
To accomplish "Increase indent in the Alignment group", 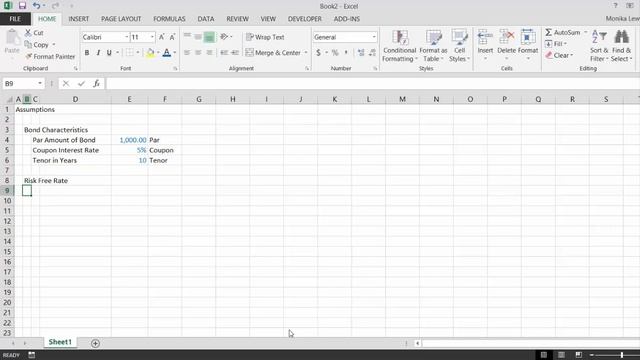I will click(235, 53).
